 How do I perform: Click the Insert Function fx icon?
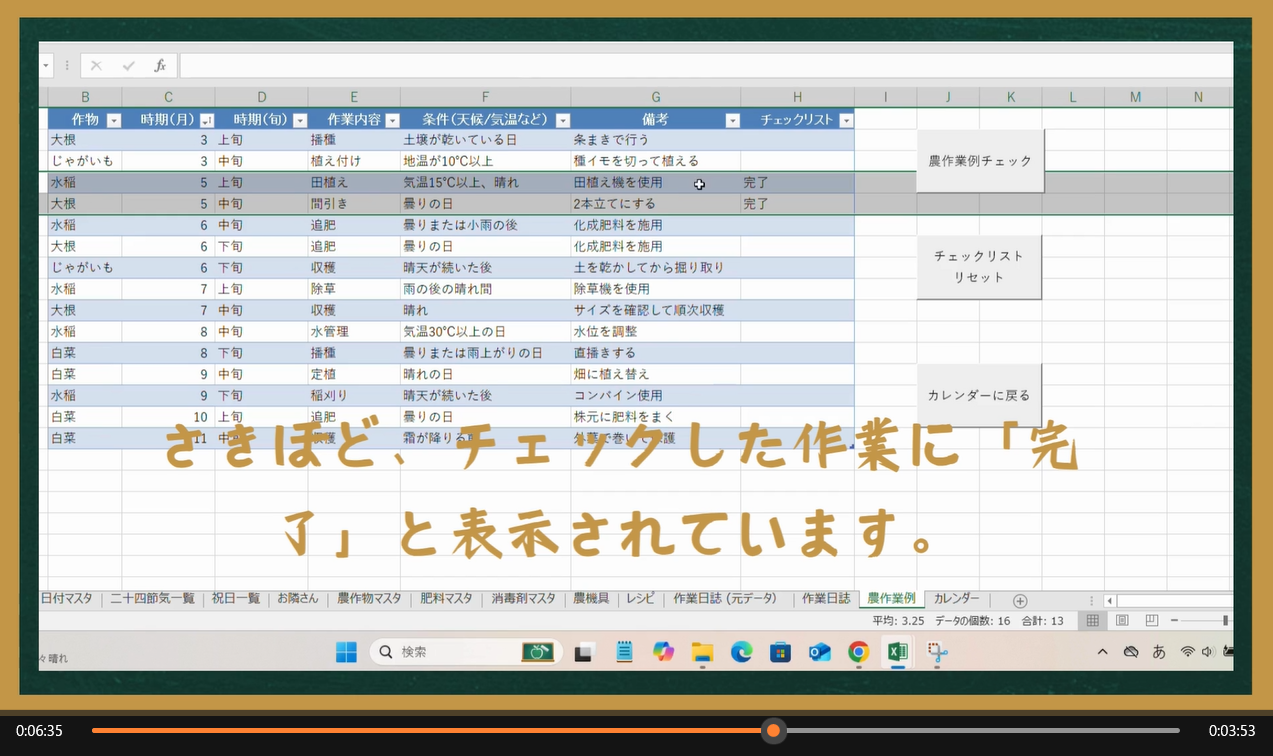pyautogui.click(x=160, y=66)
